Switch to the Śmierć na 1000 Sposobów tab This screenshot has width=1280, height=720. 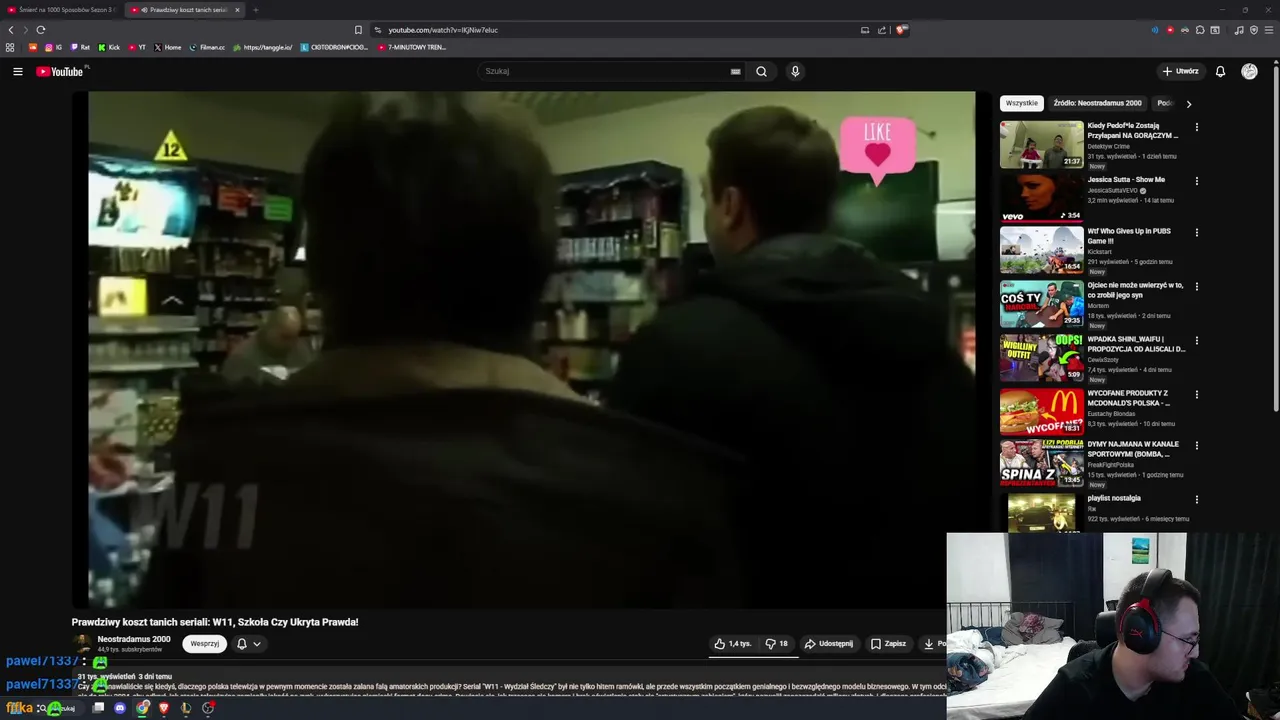62,10
